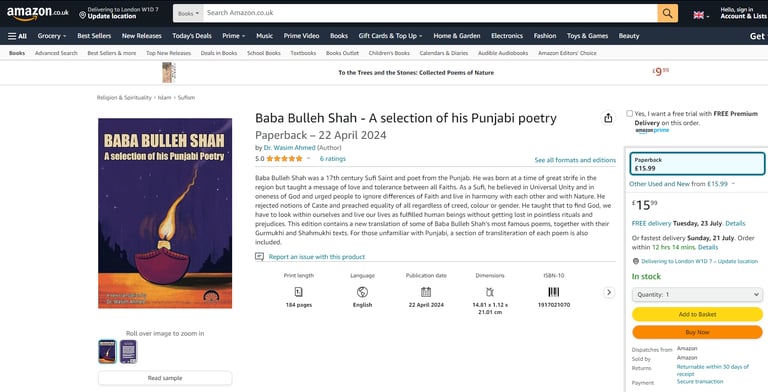Open the Dr. Wasim Ahmed author link
Viewport: 768px width, 392px height.
[289, 147]
